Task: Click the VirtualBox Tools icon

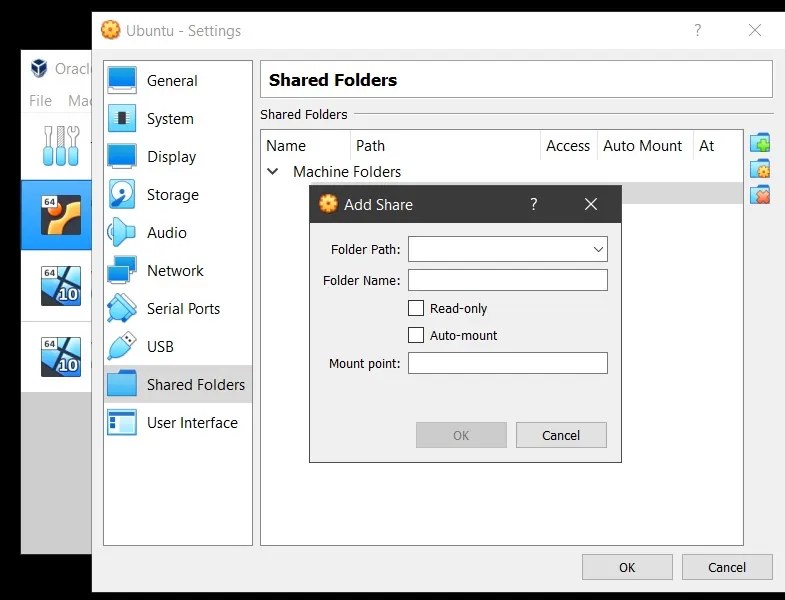Action: (x=61, y=146)
